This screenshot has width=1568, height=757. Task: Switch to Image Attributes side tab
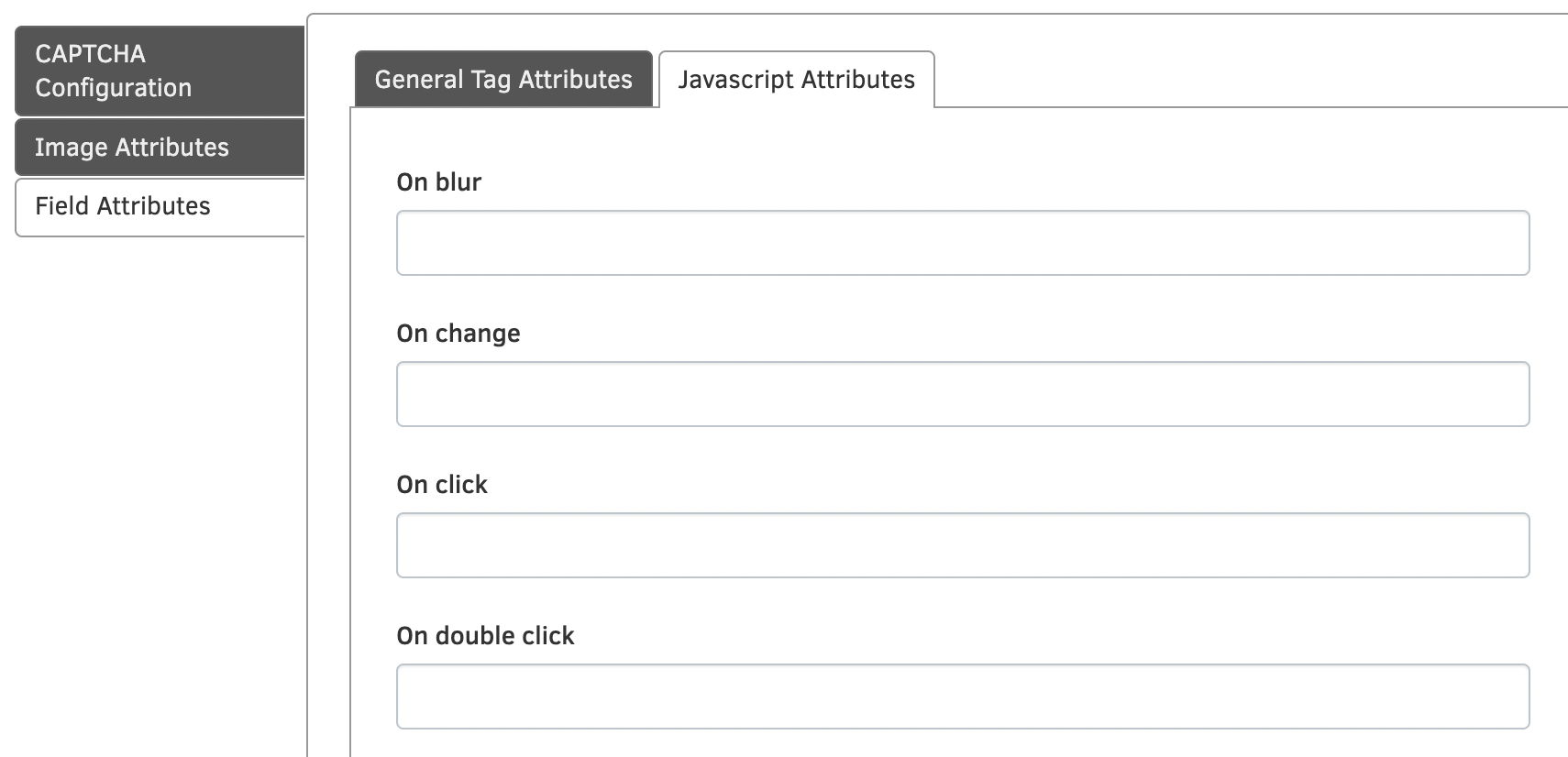click(160, 148)
